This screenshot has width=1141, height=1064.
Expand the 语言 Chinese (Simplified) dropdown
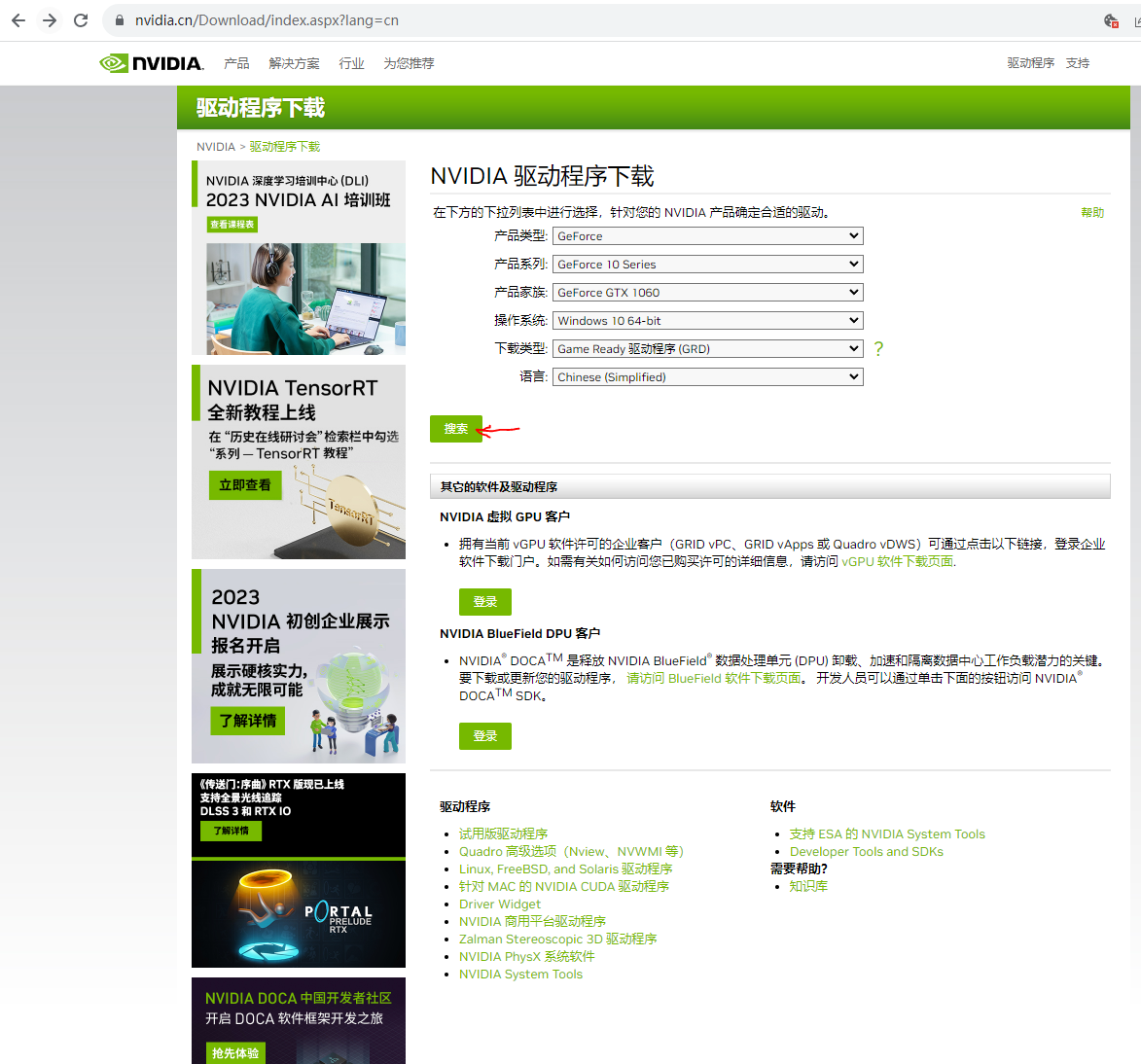click(708, 377)
